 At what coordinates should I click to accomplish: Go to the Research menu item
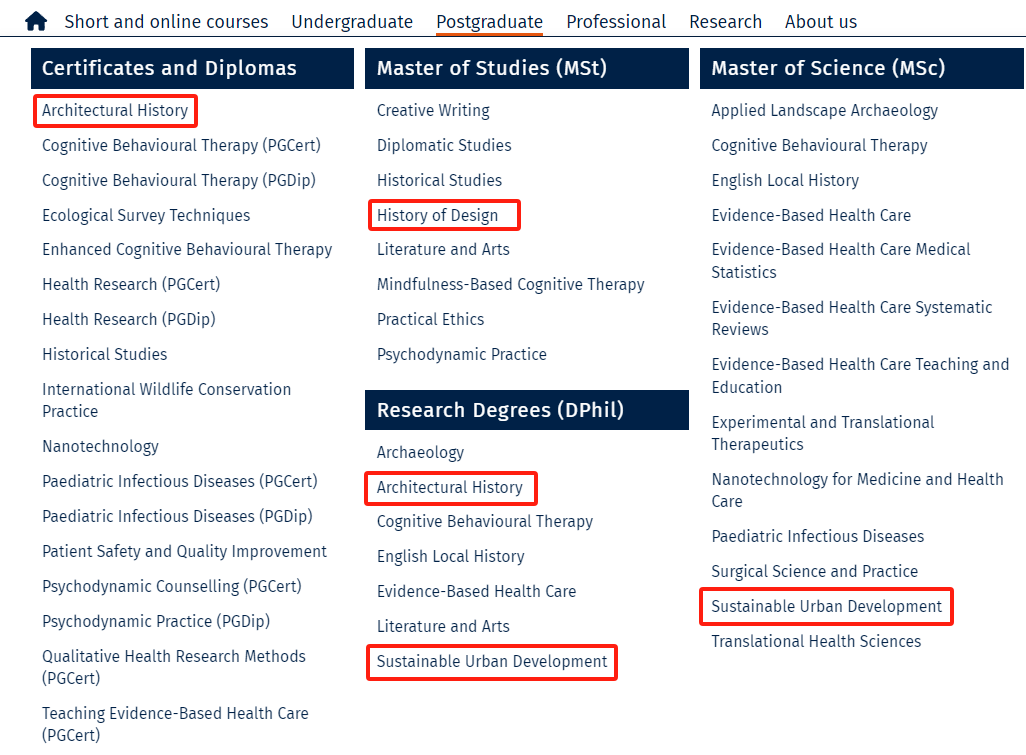725,22
